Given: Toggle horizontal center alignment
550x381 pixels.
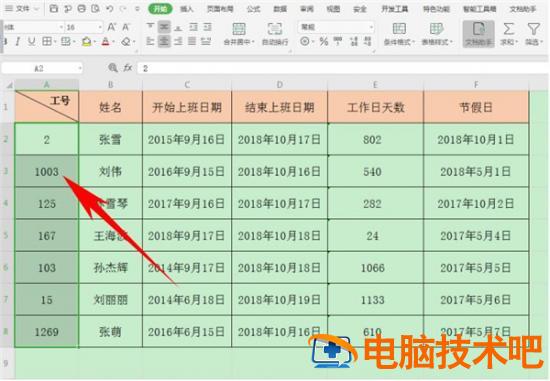Looking at the screenshot, I should coord(164,41).
